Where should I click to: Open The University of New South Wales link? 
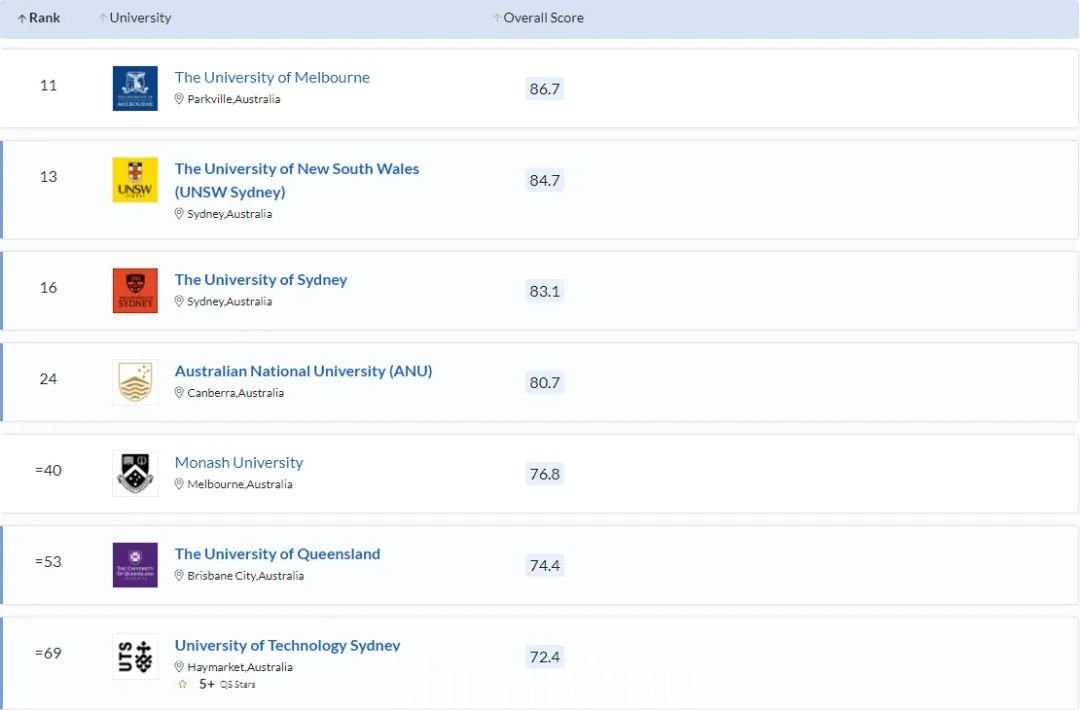(297, 180)
